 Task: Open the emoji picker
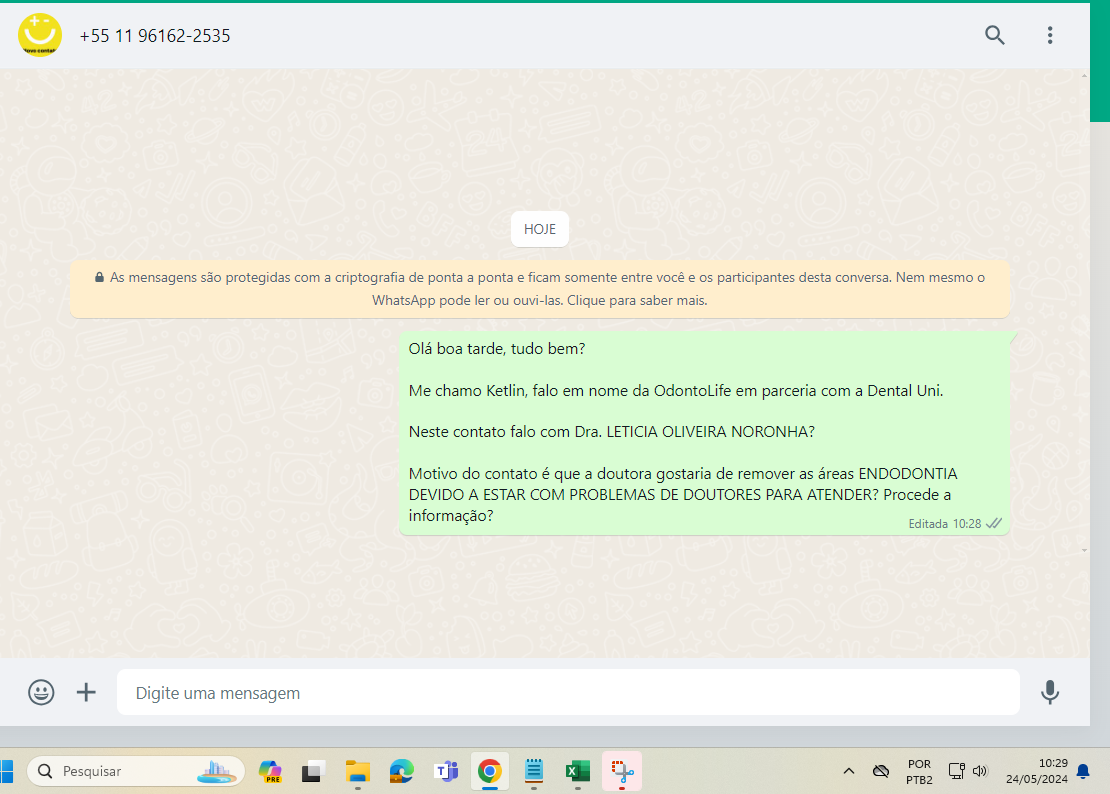(41, 692)
